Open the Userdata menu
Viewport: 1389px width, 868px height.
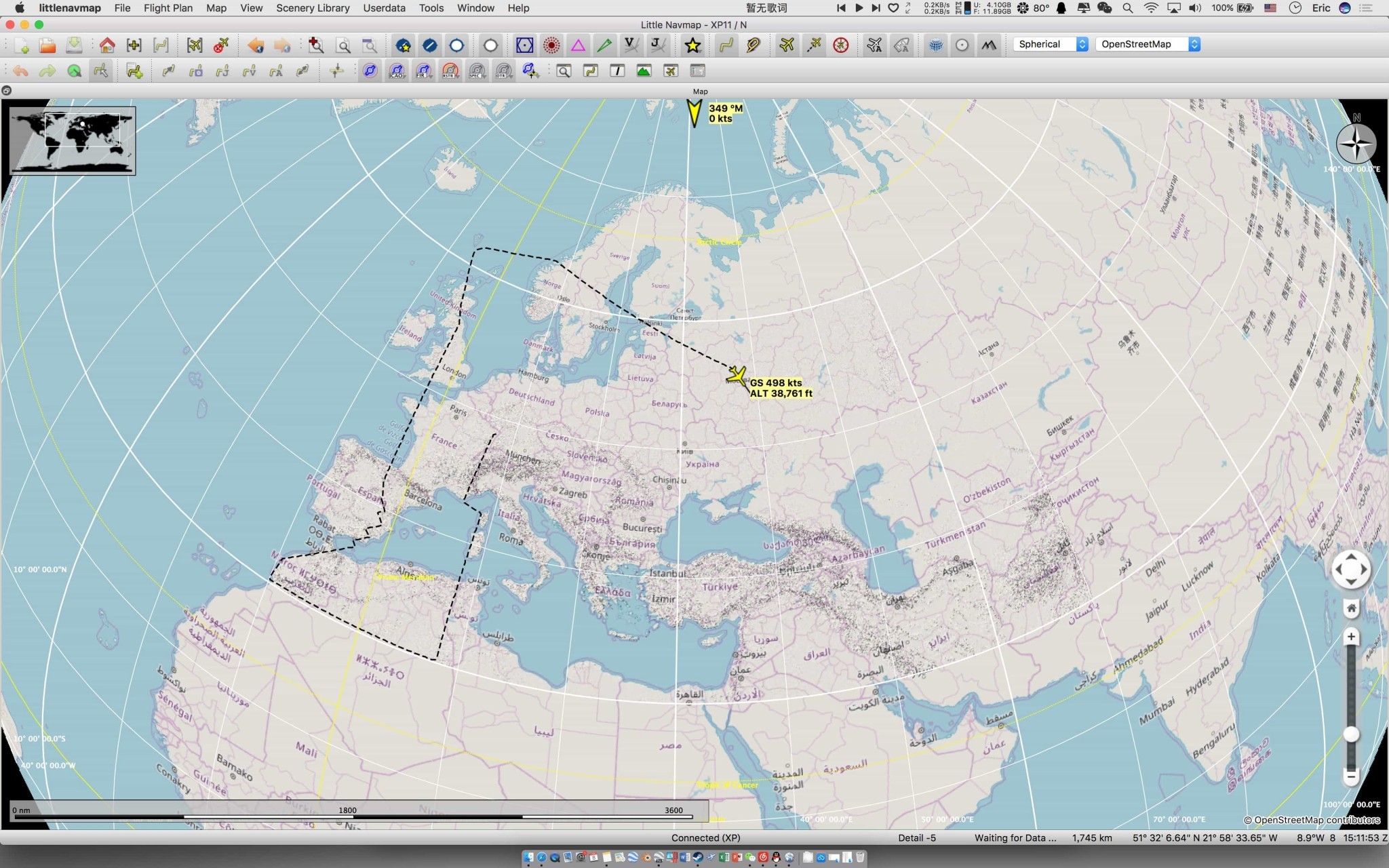384,8
